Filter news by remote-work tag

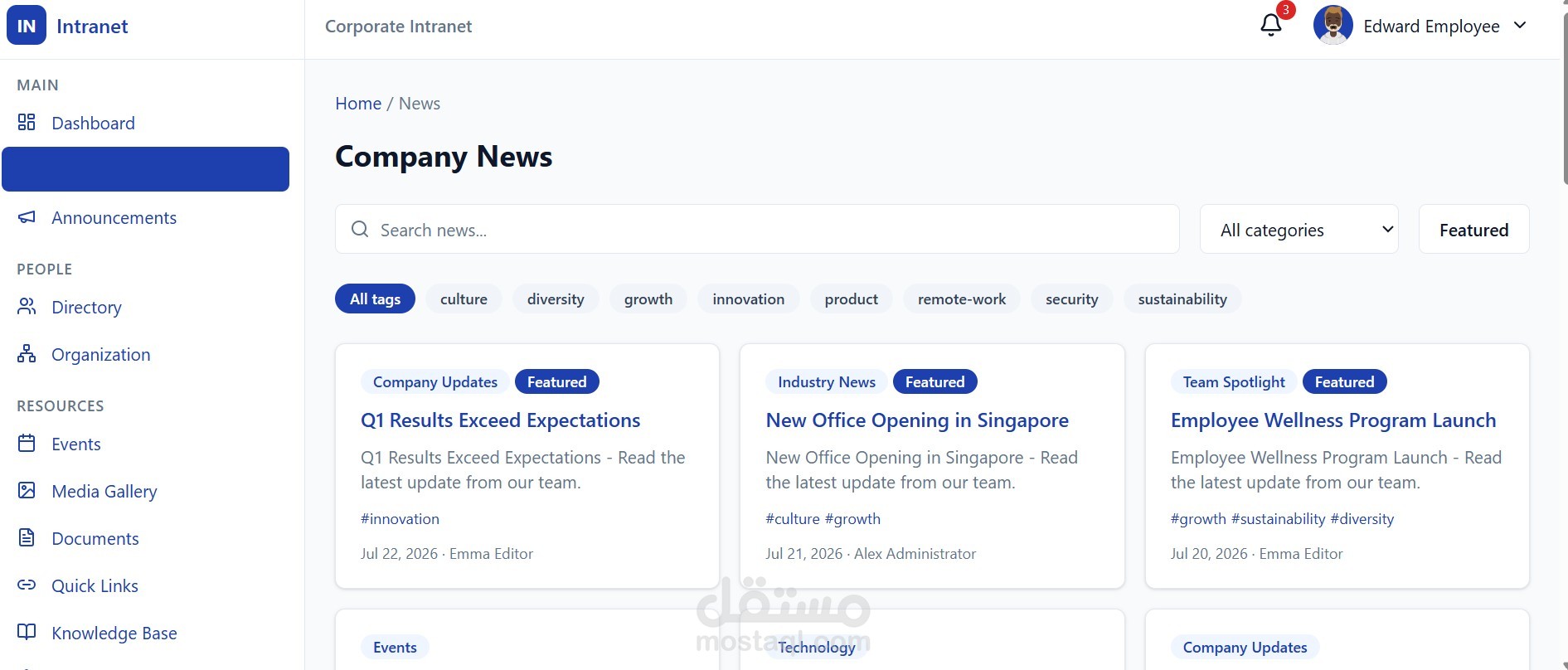click(x=962, y=299)
